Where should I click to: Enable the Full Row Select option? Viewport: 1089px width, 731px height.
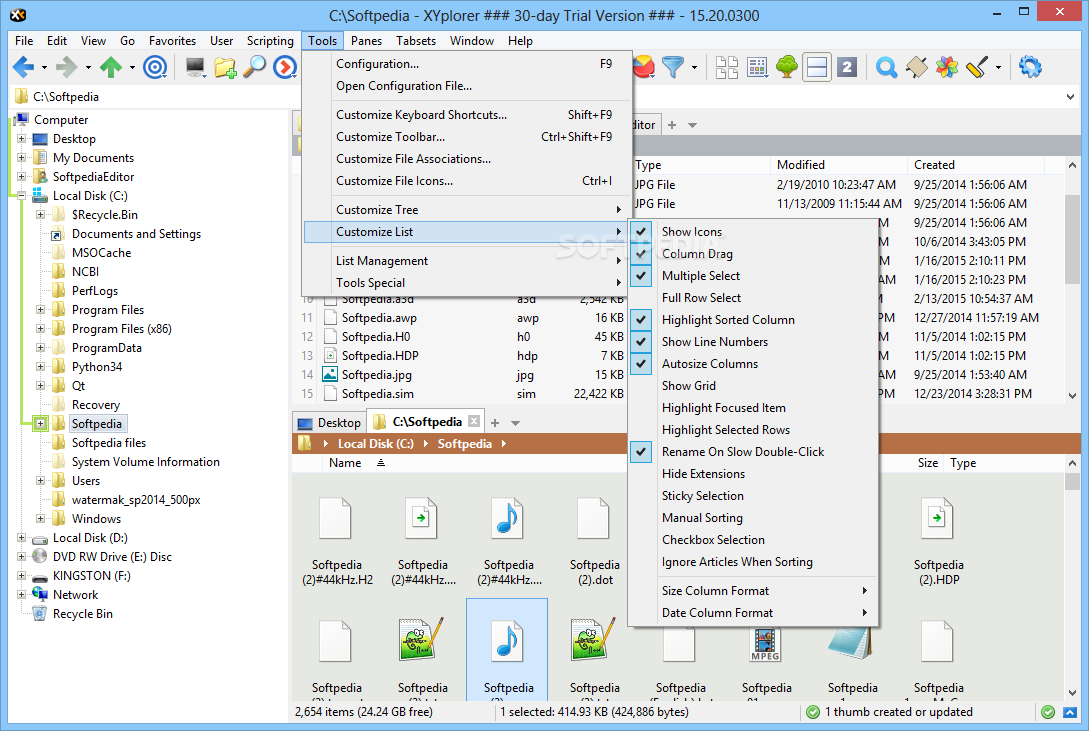[753, 298]
